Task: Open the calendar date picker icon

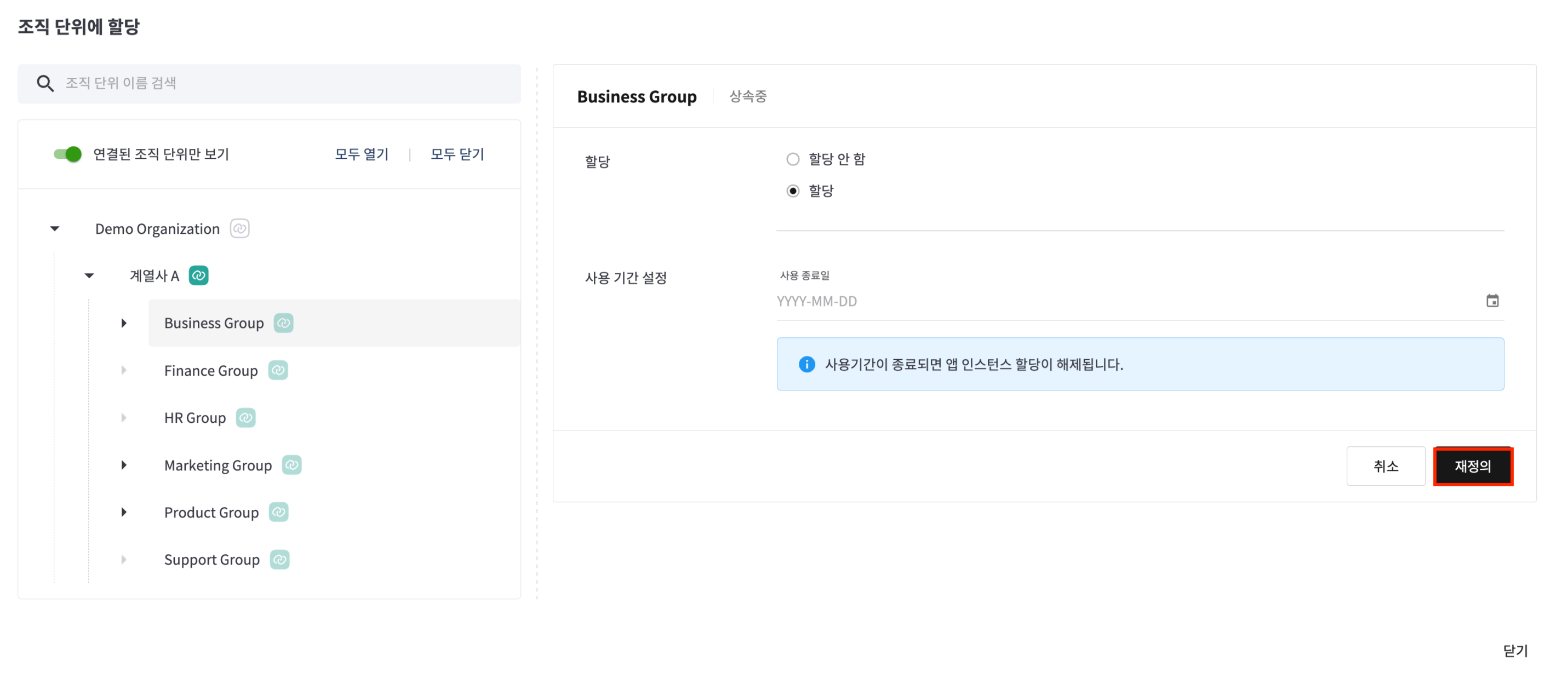Action: pyautogui.click(x=1492, y=301)
